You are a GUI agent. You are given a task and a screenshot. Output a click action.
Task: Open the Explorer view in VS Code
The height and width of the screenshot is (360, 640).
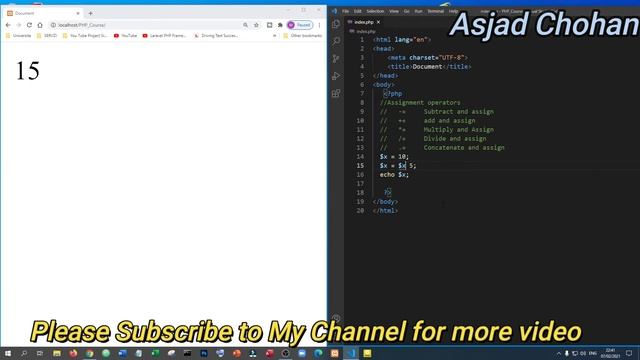[x=336, y=24]
